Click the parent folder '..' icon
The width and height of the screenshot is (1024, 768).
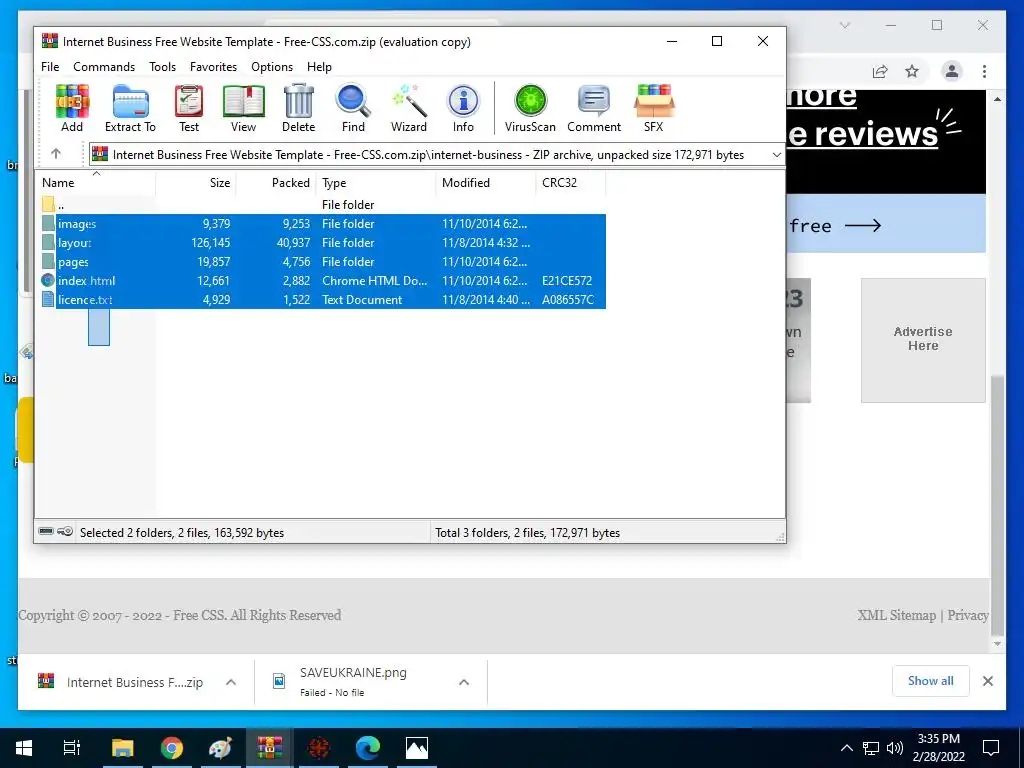pyautogui.click(x=48, y=204)
